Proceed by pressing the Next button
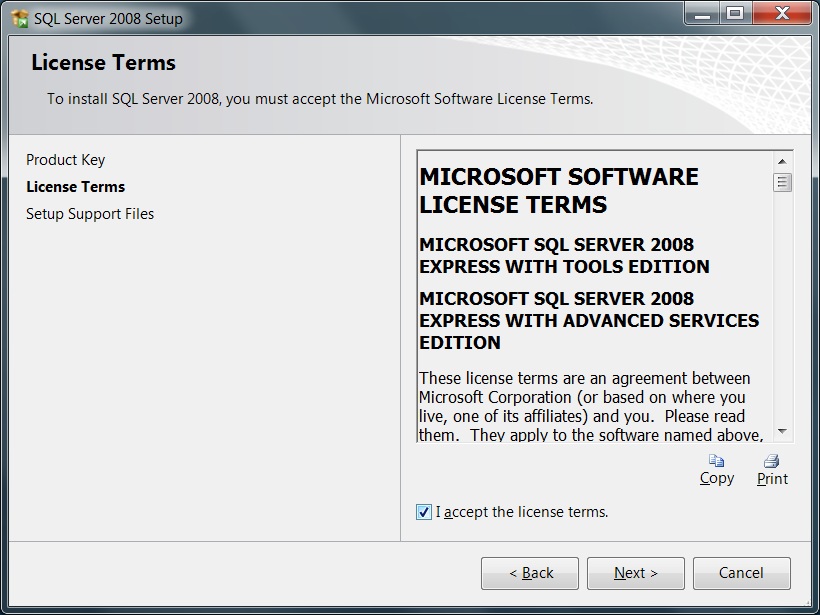 coord(635,573)
